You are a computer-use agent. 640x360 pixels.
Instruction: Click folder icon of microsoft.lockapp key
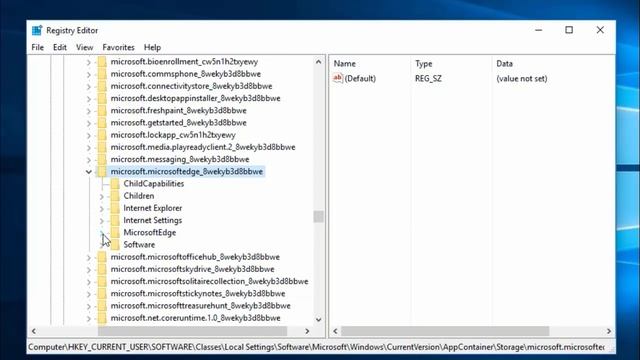pyautogui.click(x=102, y=135)
